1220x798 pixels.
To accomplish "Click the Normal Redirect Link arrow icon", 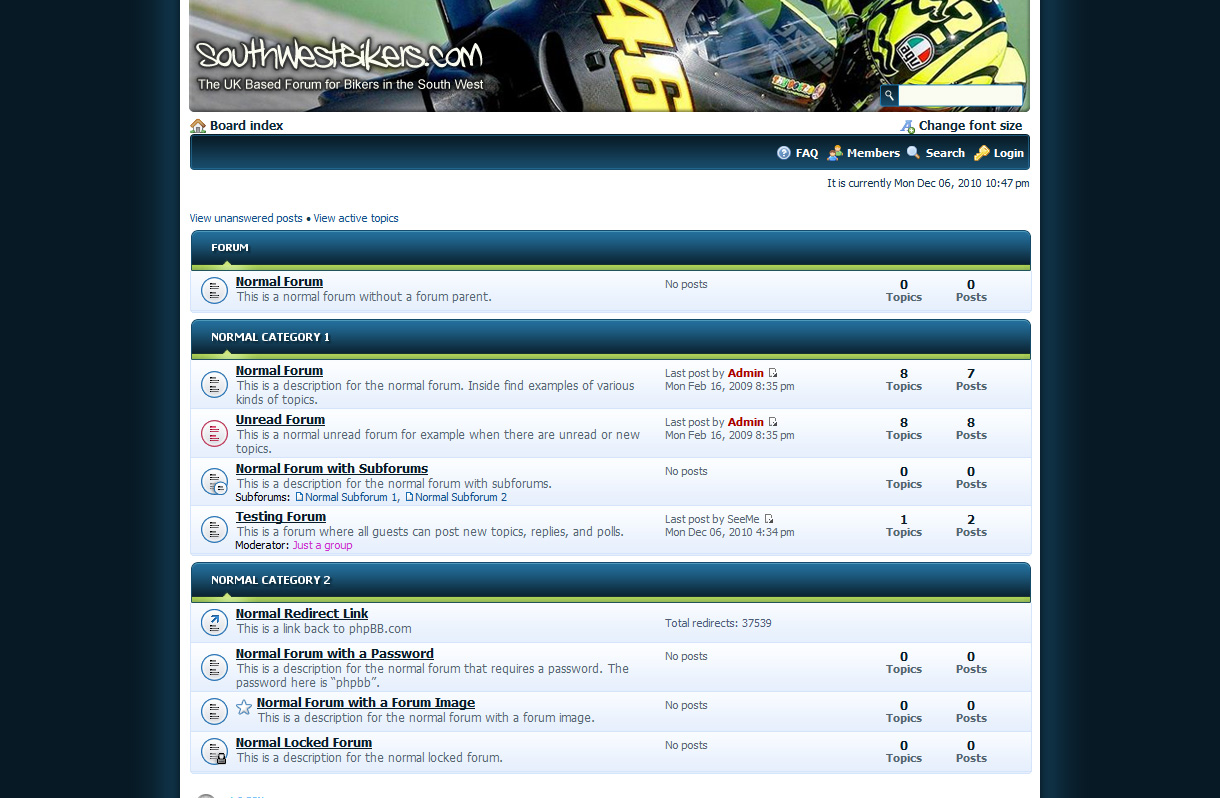I will click(x=214, y=622).
